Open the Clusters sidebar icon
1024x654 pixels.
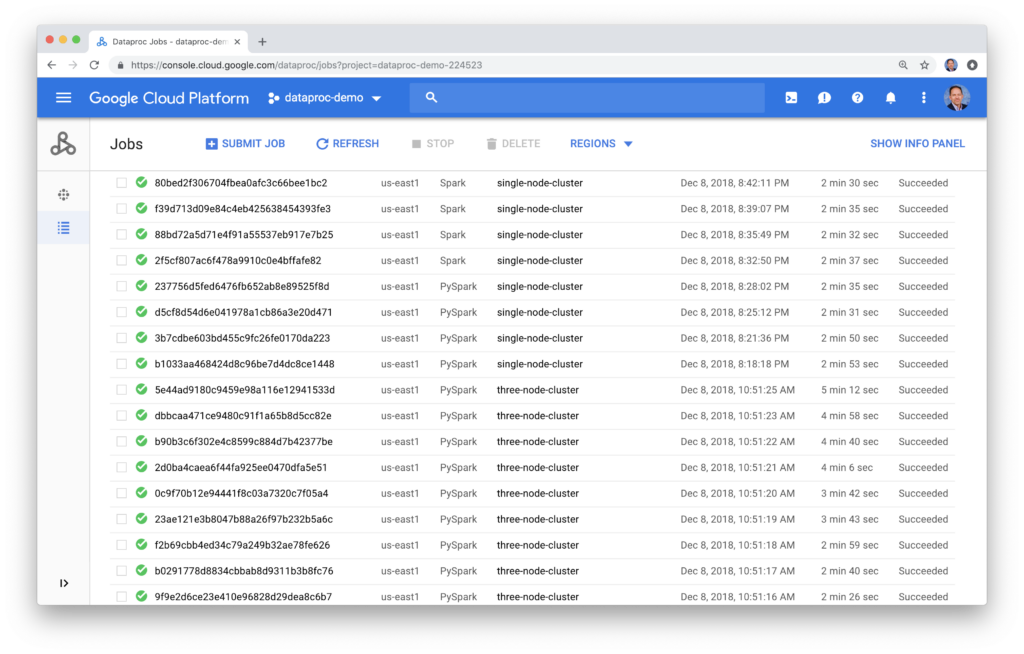(63, 195)
